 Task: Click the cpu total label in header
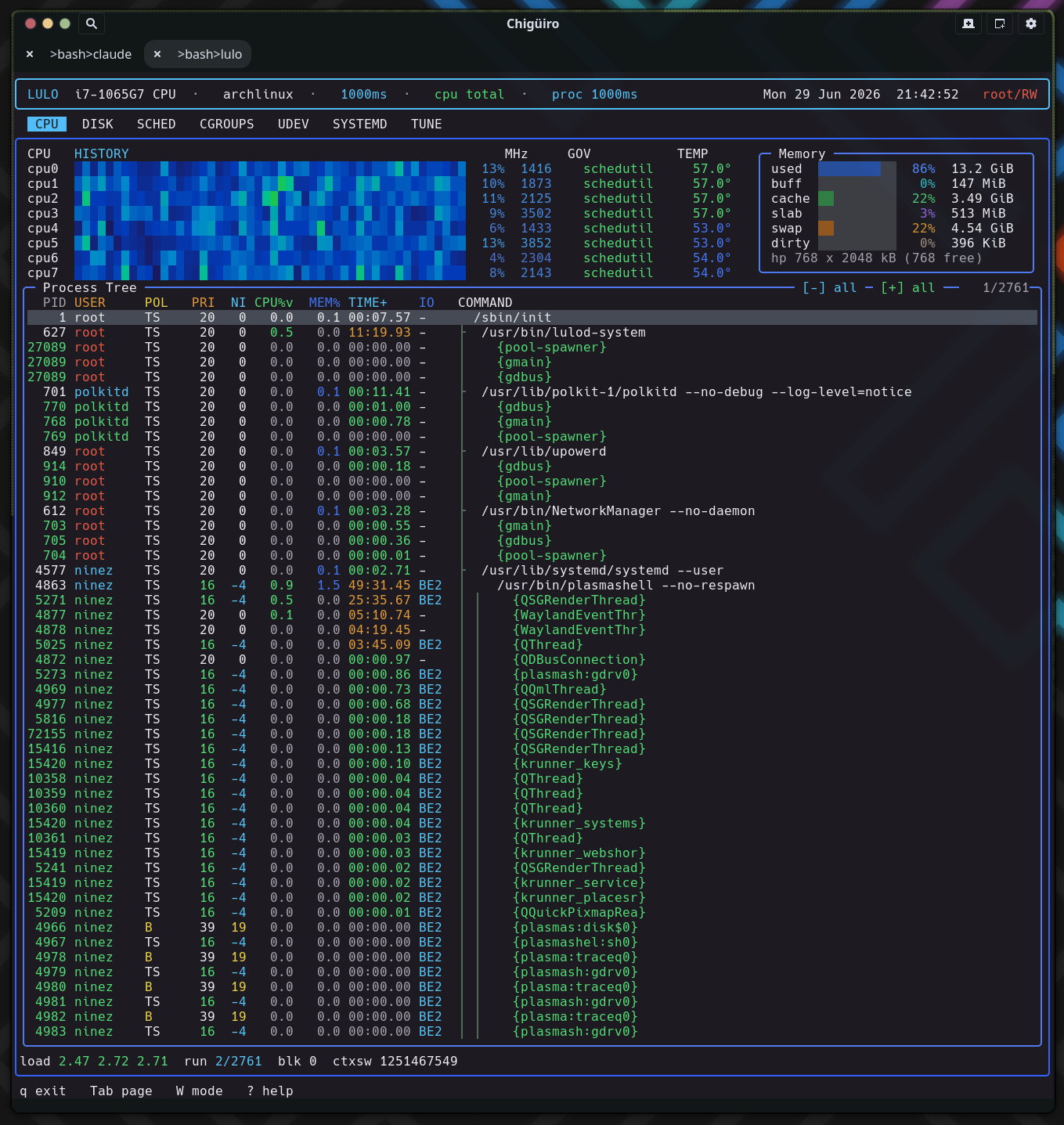pos(470,94)
